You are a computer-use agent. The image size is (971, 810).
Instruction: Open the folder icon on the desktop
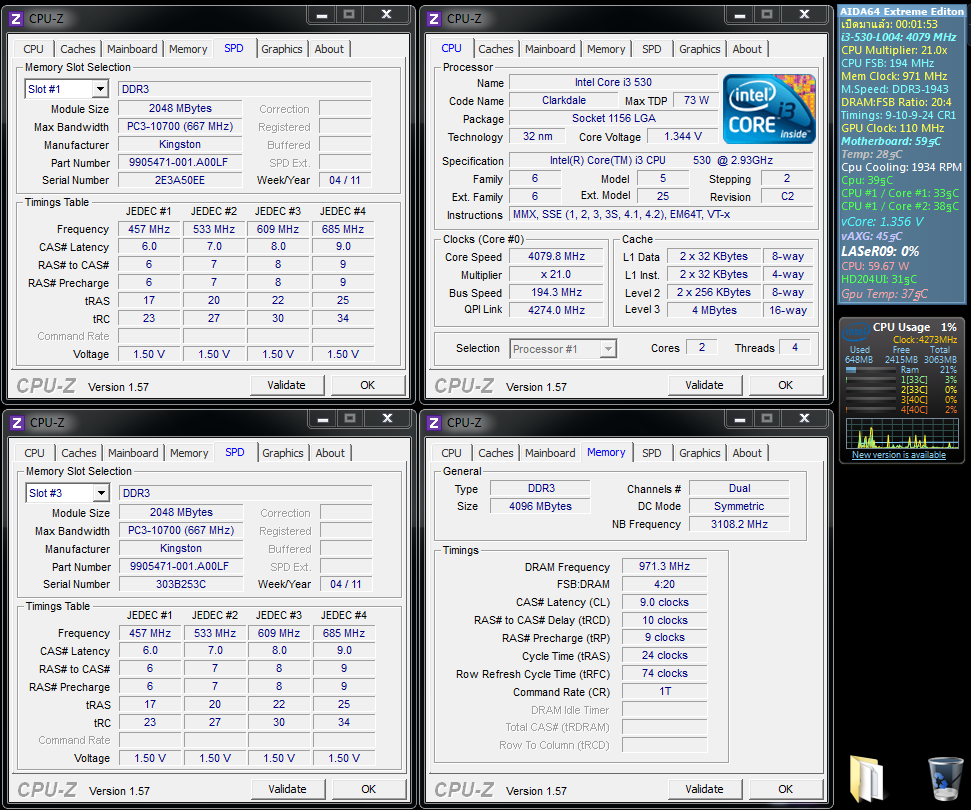point(867,778)
